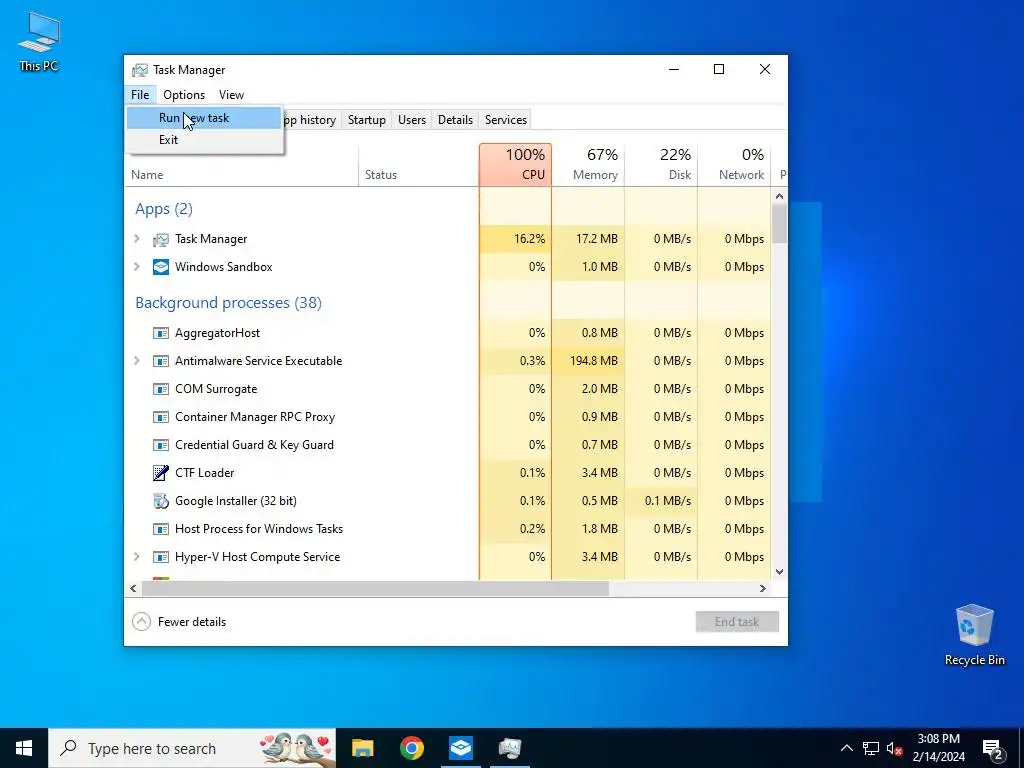Expand Antimalware Service Executable process
Viewport: 1024px width, 768px height.
click(x=136, y=360)
